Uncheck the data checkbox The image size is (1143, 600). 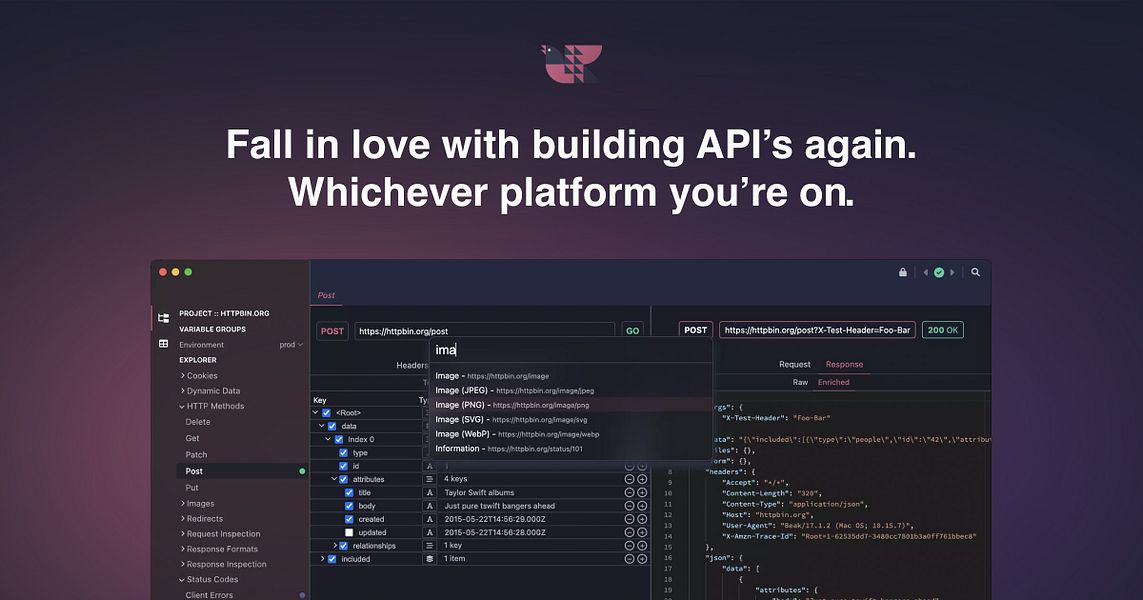[332, 426]
